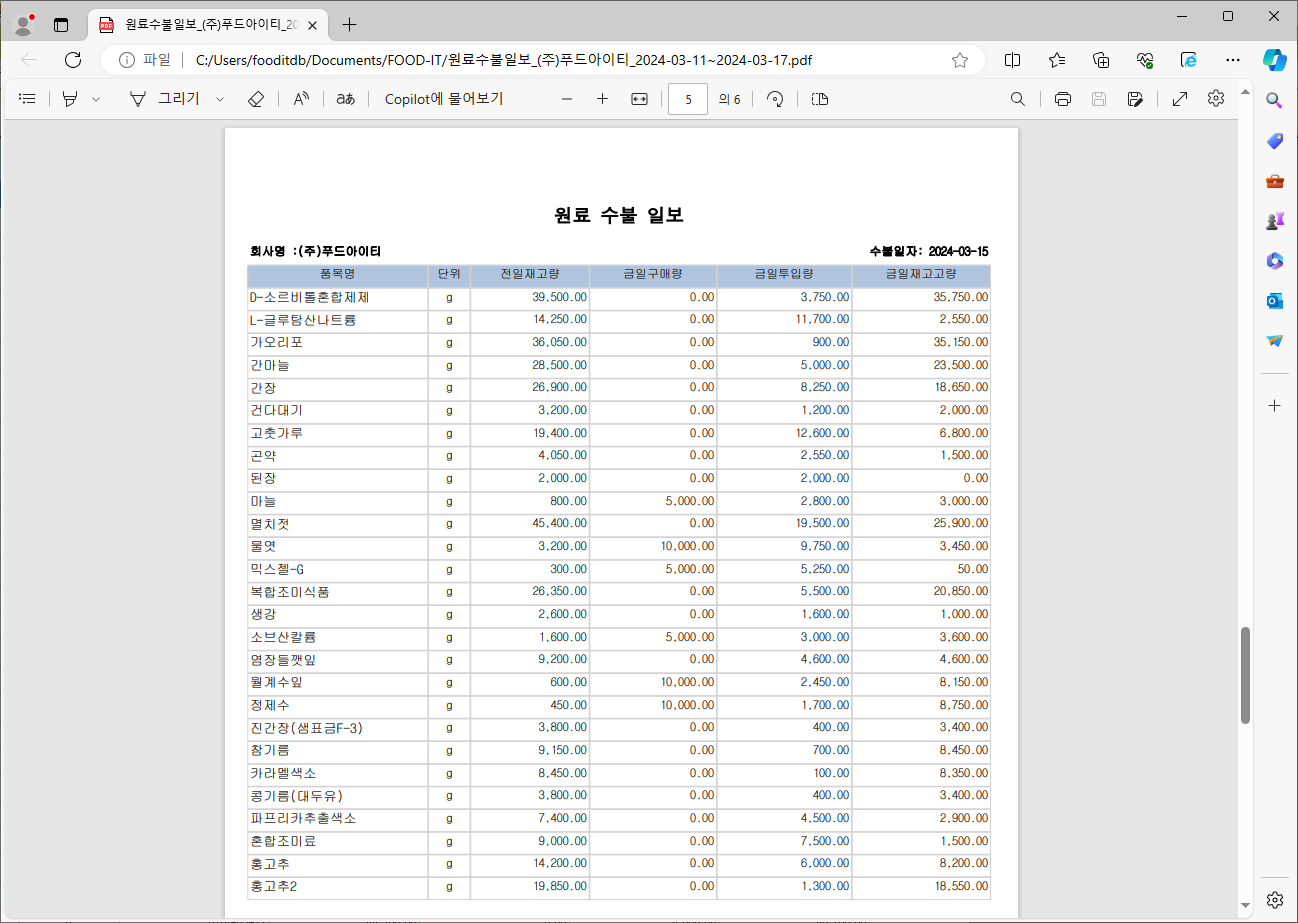This screenshot has height=923, width=1298.
Task: Open Favorites list in toolbar
Action: (x=1057, y=60)
